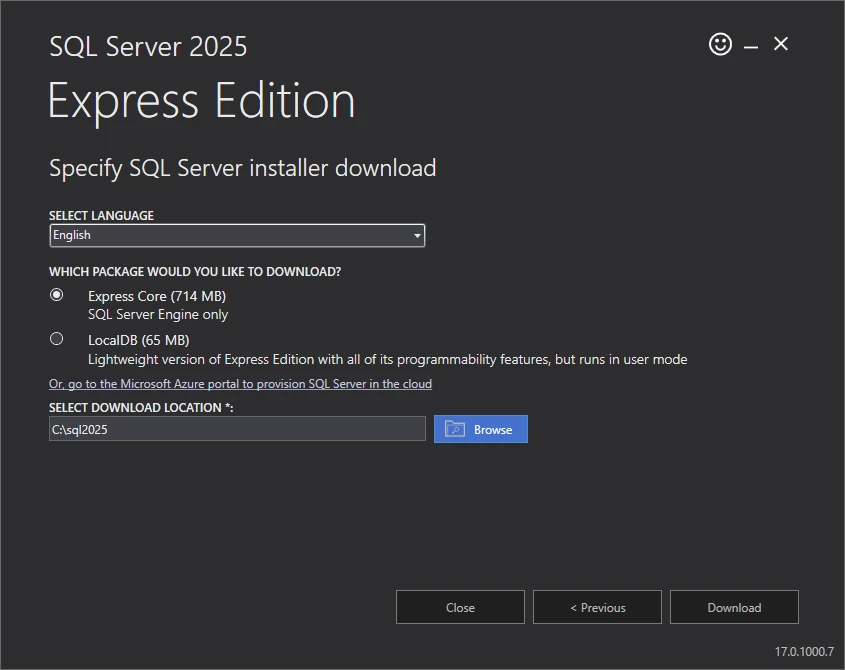The height and width of the screenshot is (670, 845).
Task: Click Browse to choose download folder
Action: coord(481,429)
